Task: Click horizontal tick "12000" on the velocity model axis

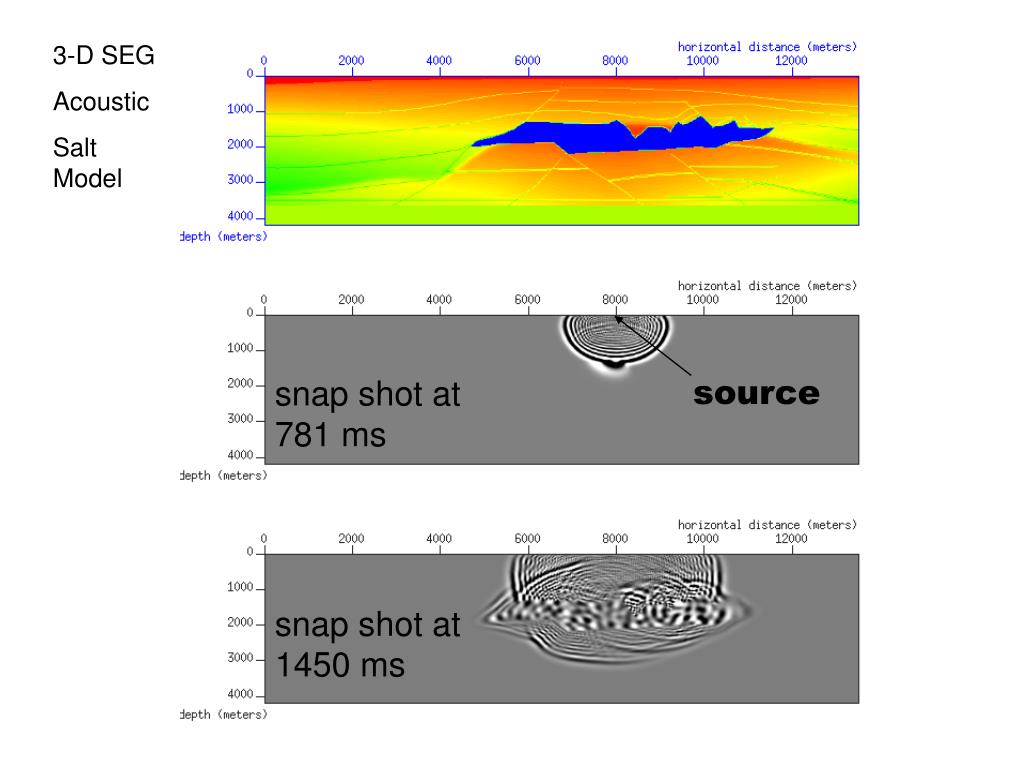Action: (791, 61)
